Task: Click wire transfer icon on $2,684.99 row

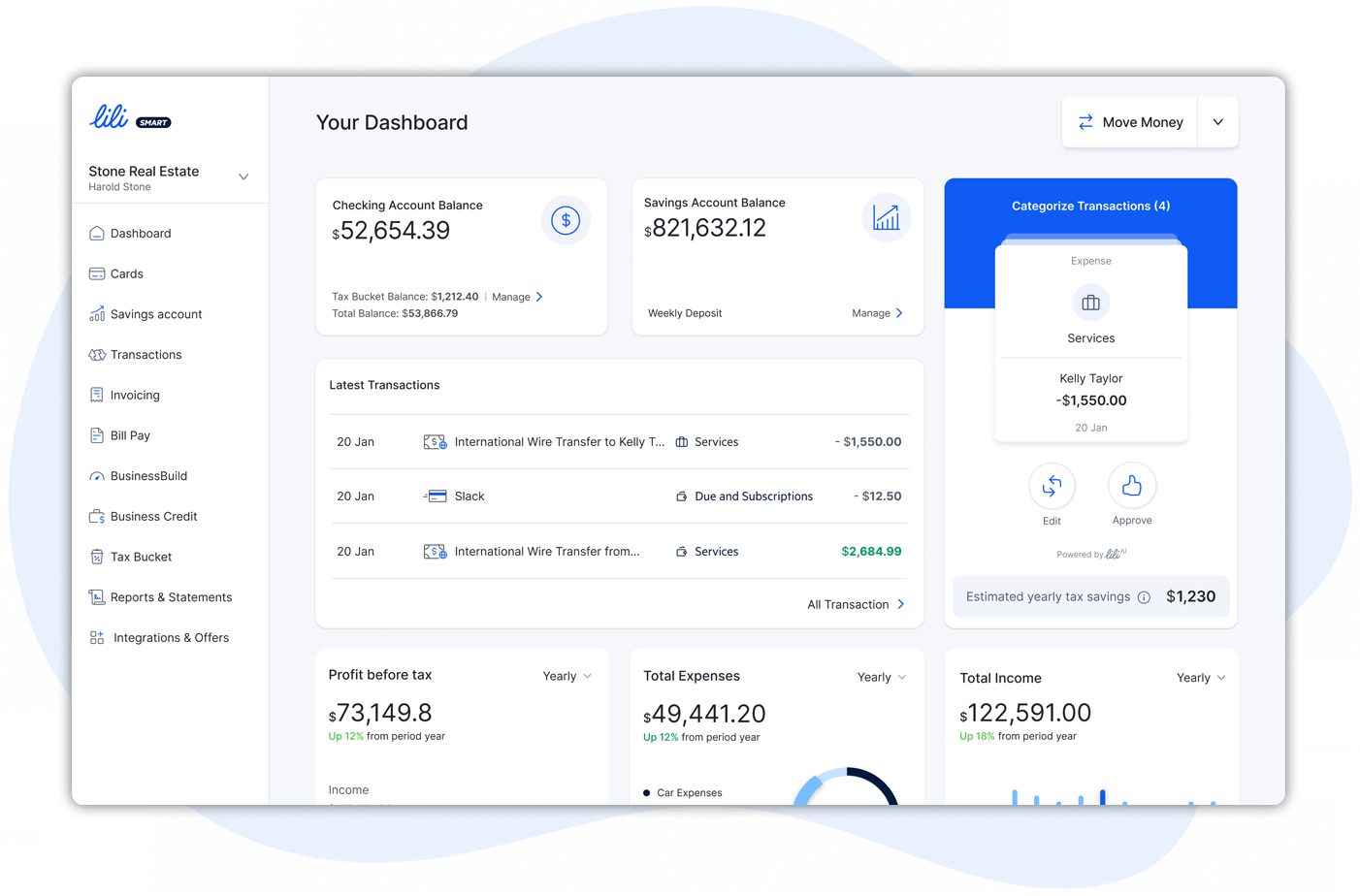Action: click(x=435, y=552)
